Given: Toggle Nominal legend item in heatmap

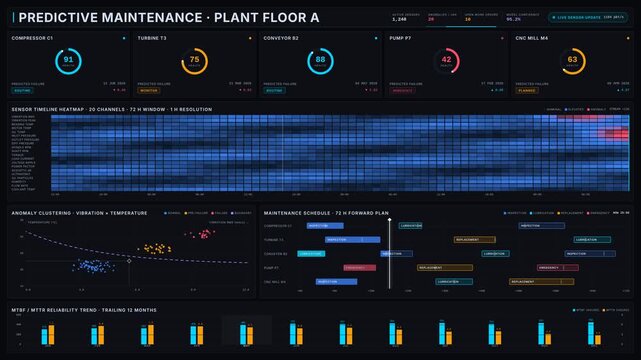Looking at the screenshot, I should 553,110.
